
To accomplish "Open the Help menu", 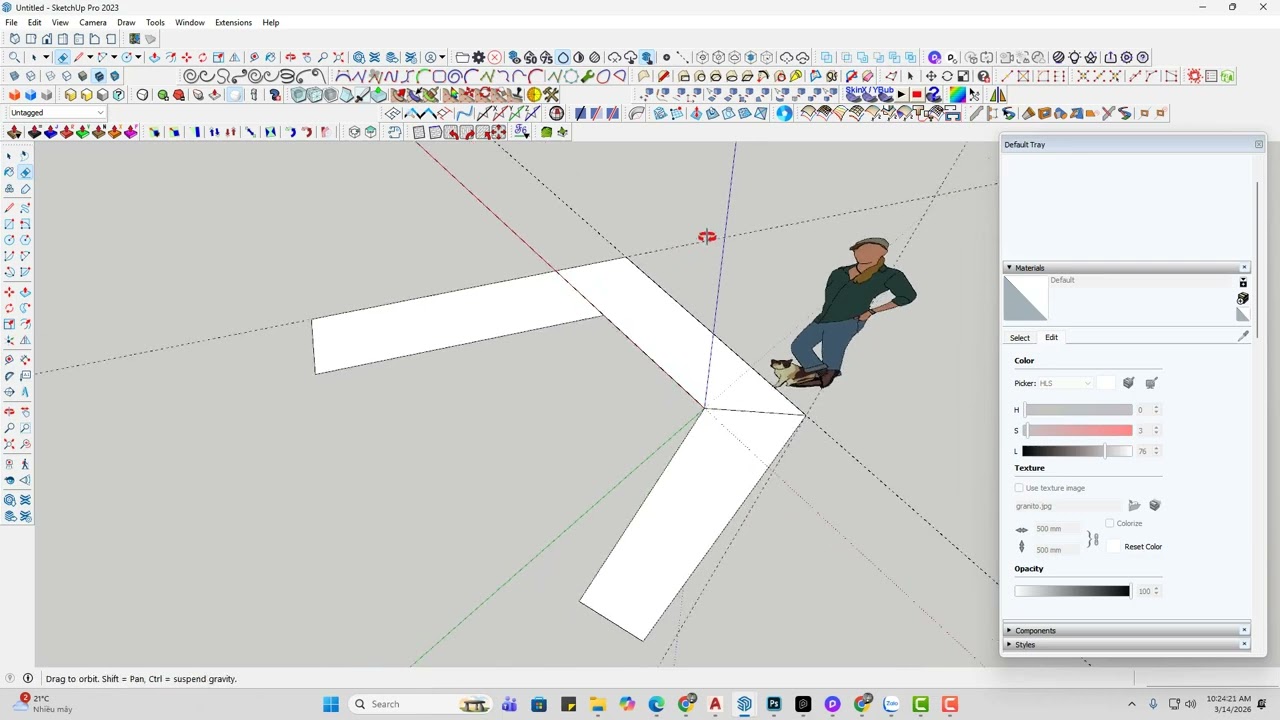I will click(x=271, y=22).
